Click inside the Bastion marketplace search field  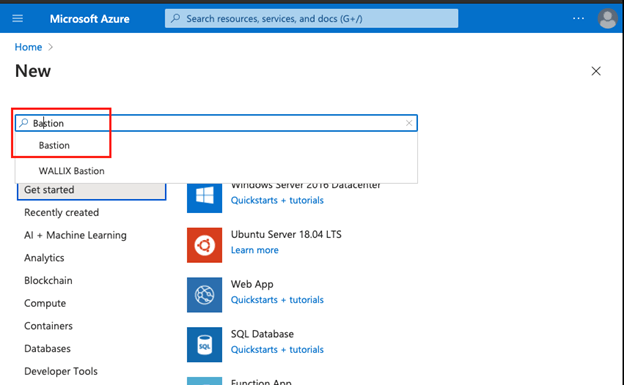[216, 123]
